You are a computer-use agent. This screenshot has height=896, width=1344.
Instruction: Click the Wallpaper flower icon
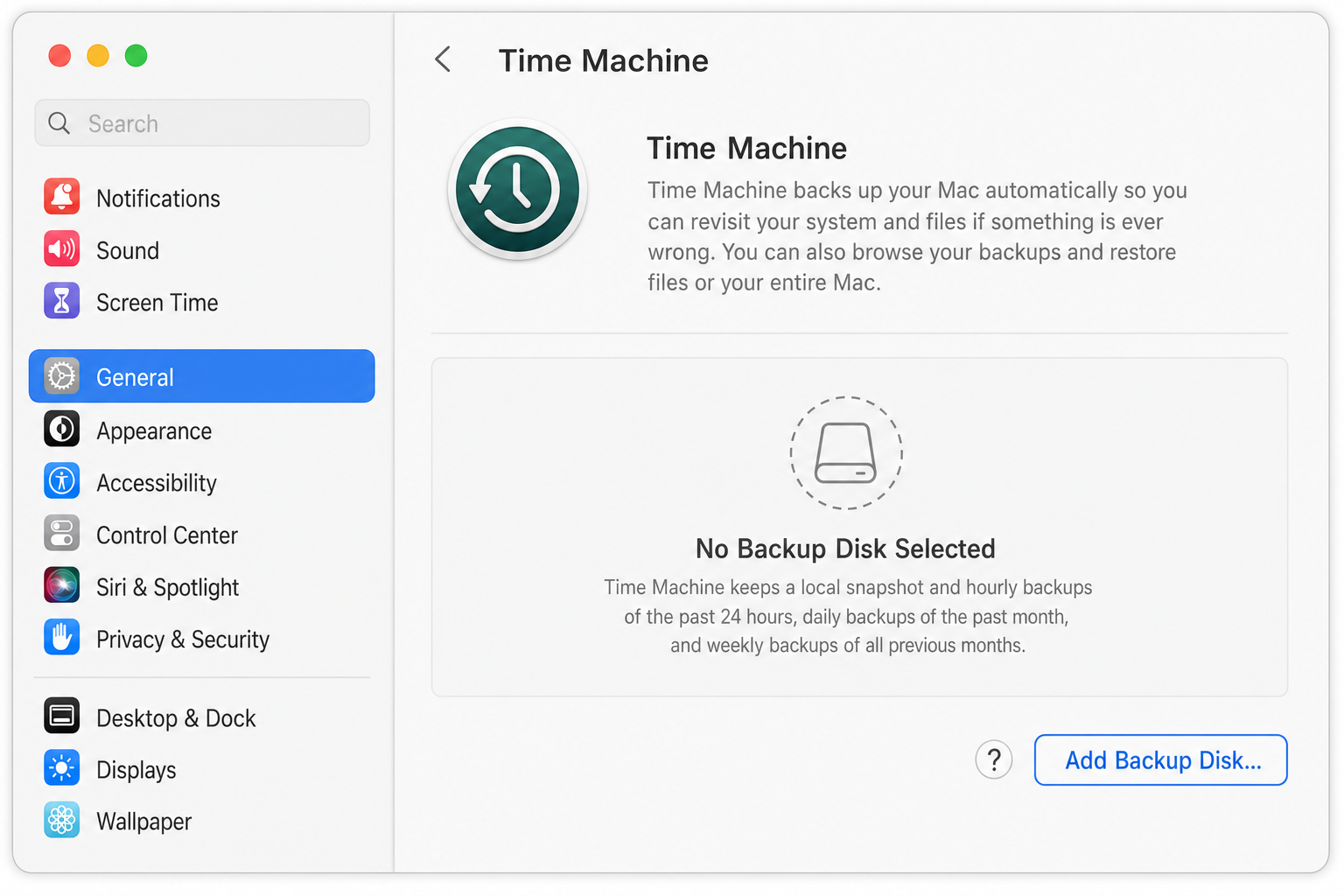click(61, 820)
